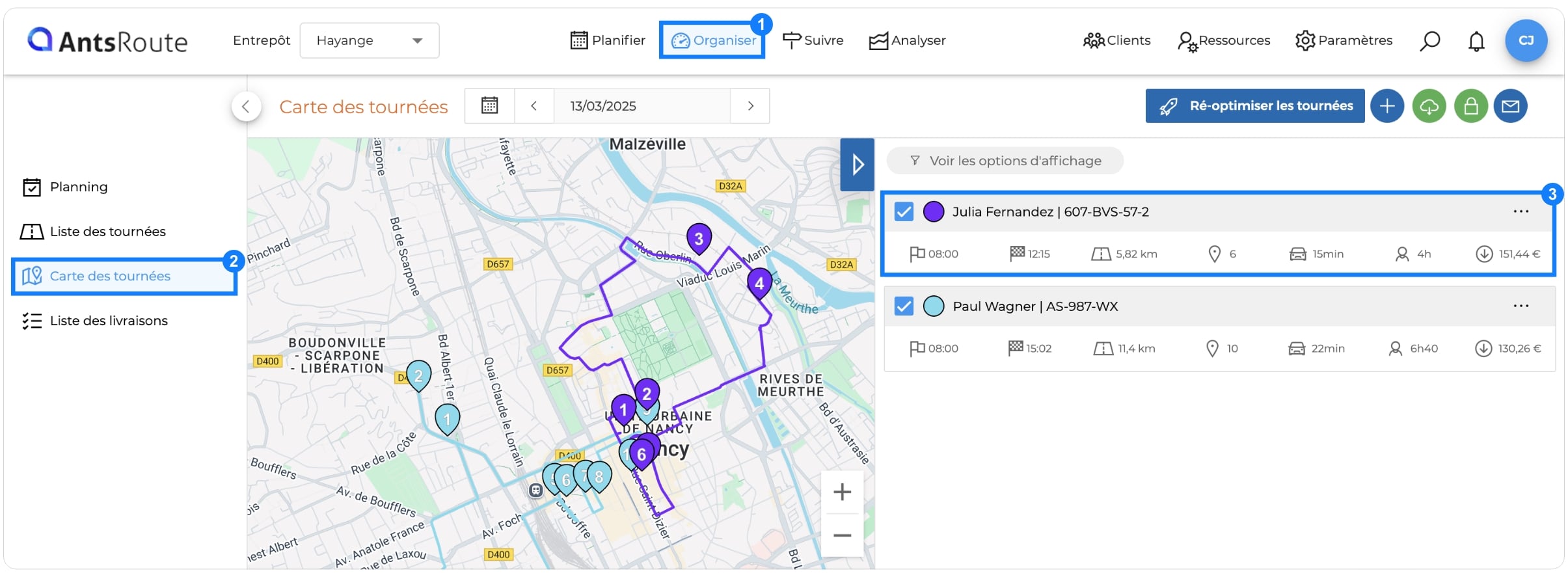Open the calendar date picker icon
1568x577 pixels.
pos(489,105)
